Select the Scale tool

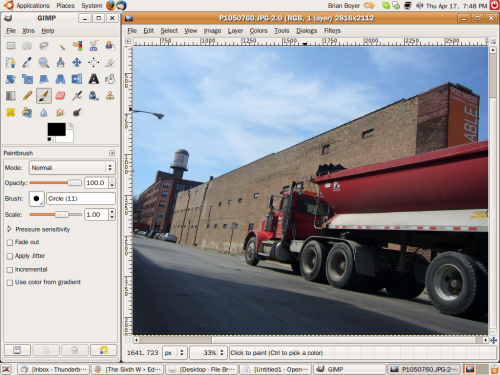coord(27,79)
